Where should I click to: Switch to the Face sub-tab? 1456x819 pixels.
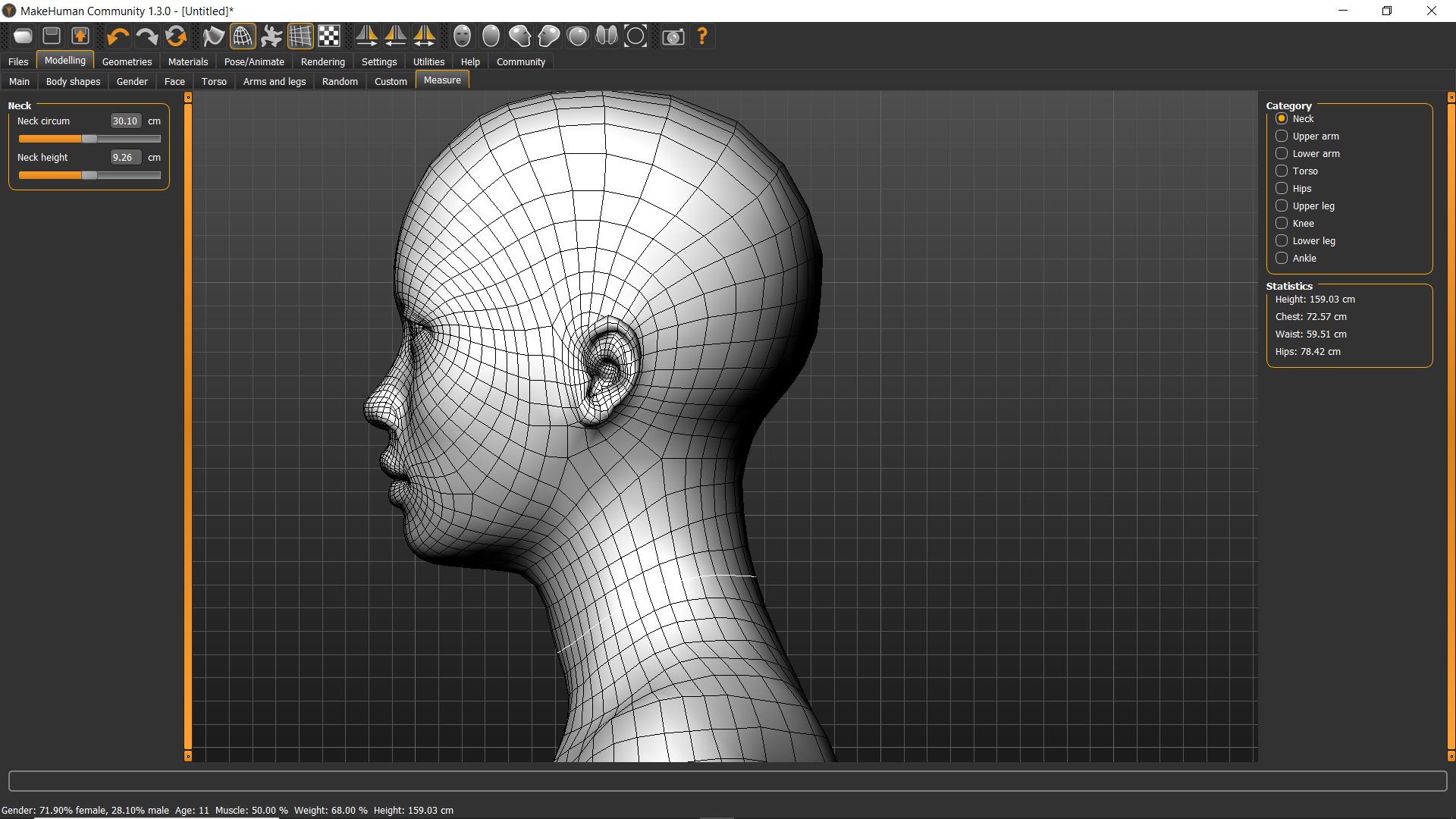(174, 82)
